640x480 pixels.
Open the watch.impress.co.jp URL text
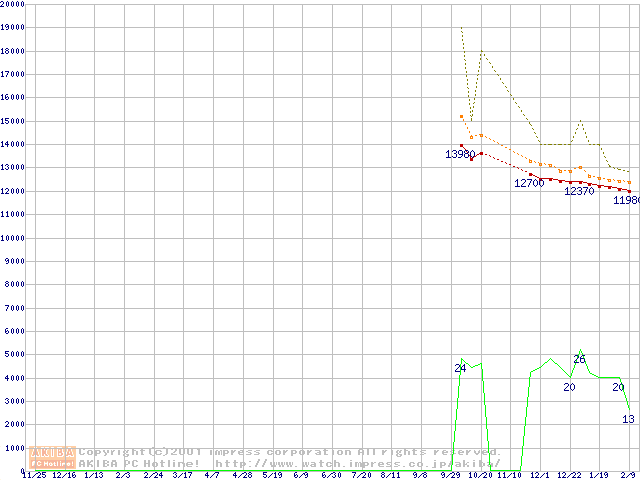coord(357,463)
